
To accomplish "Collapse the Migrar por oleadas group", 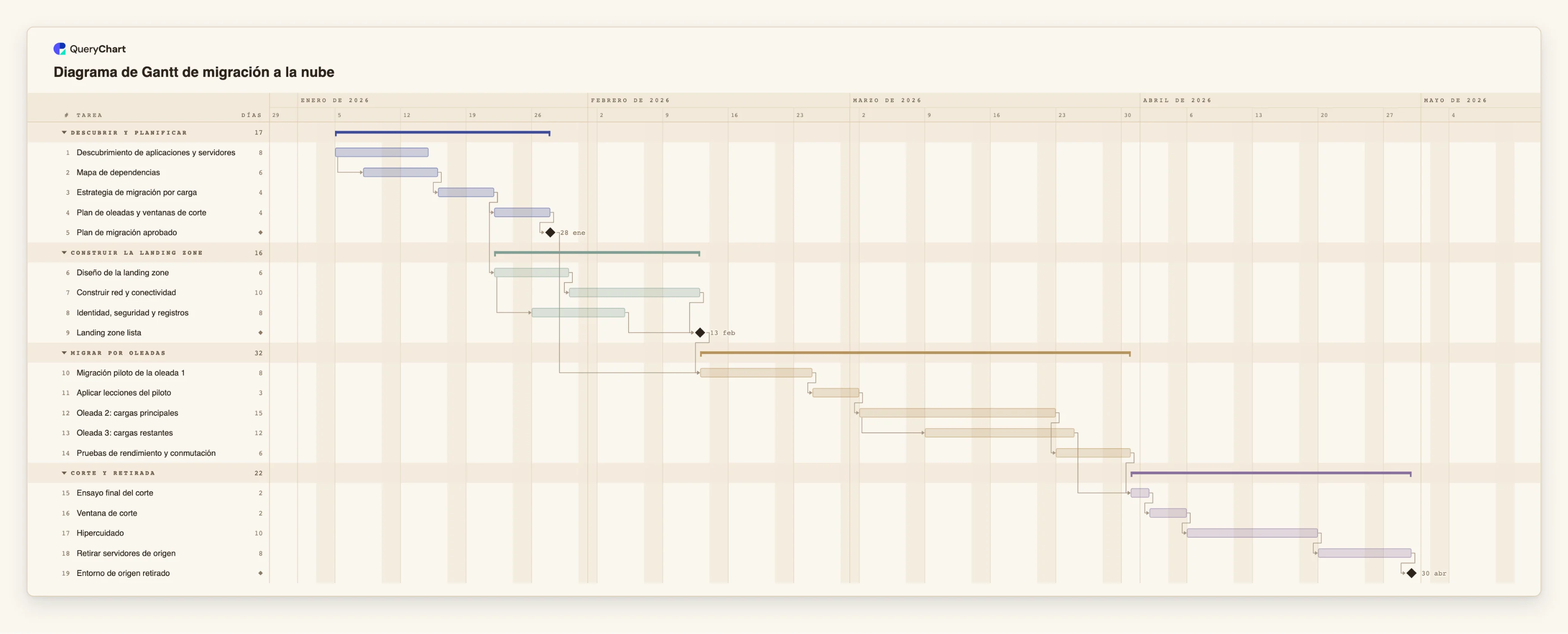I will [64, 353].
